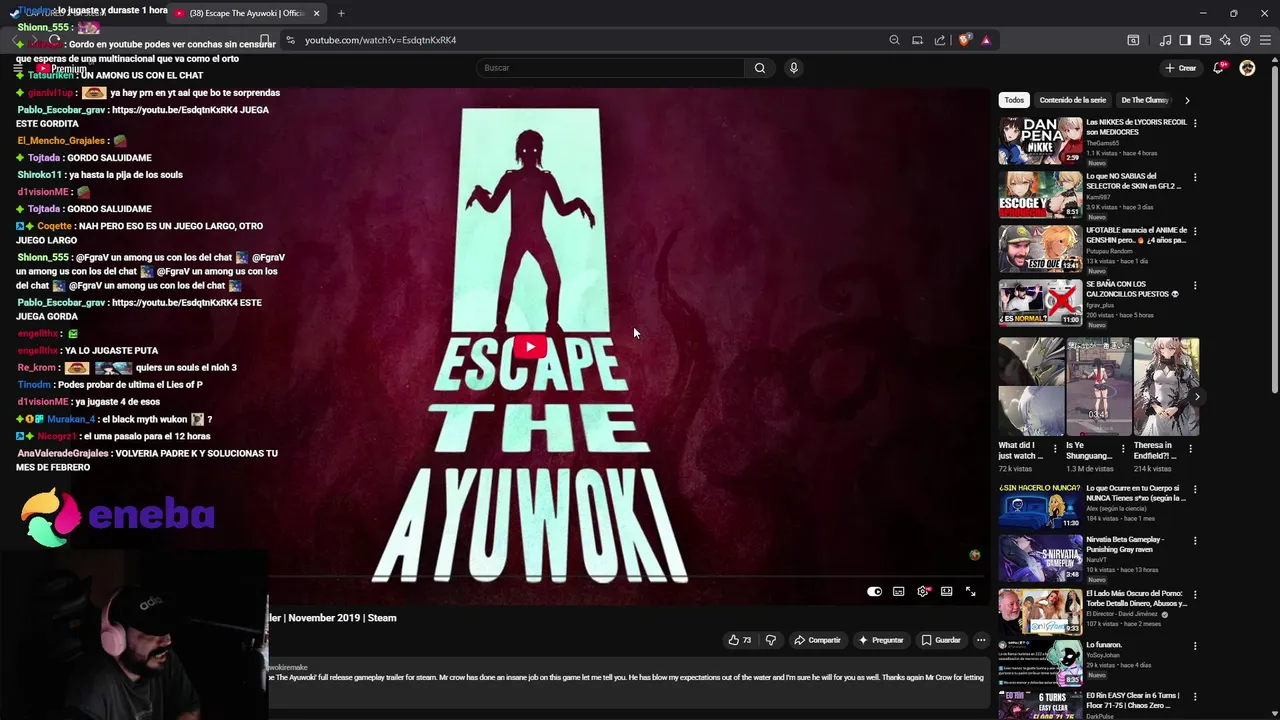Click install app icon in address bar
The image size is (1280, 720).
(917, 40)
